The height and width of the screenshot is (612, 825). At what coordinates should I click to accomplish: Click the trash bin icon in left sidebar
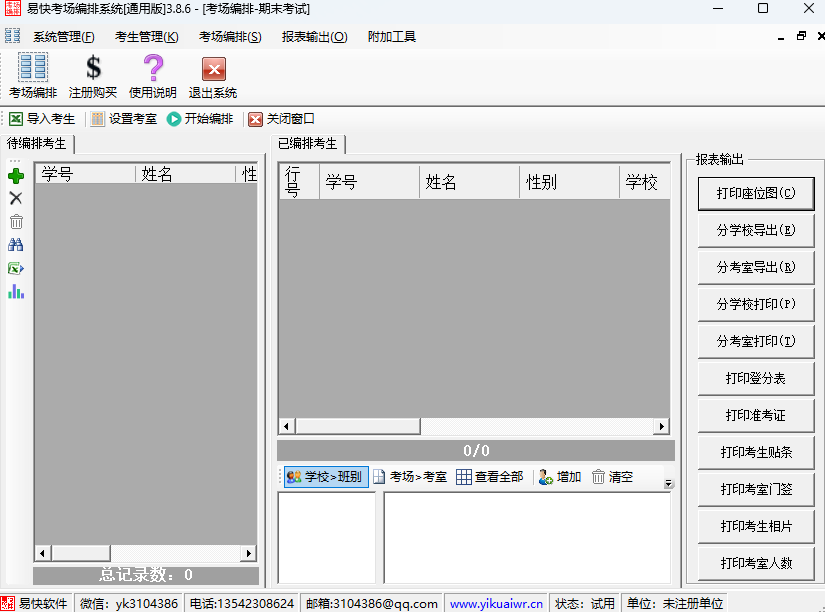[16, 222]
